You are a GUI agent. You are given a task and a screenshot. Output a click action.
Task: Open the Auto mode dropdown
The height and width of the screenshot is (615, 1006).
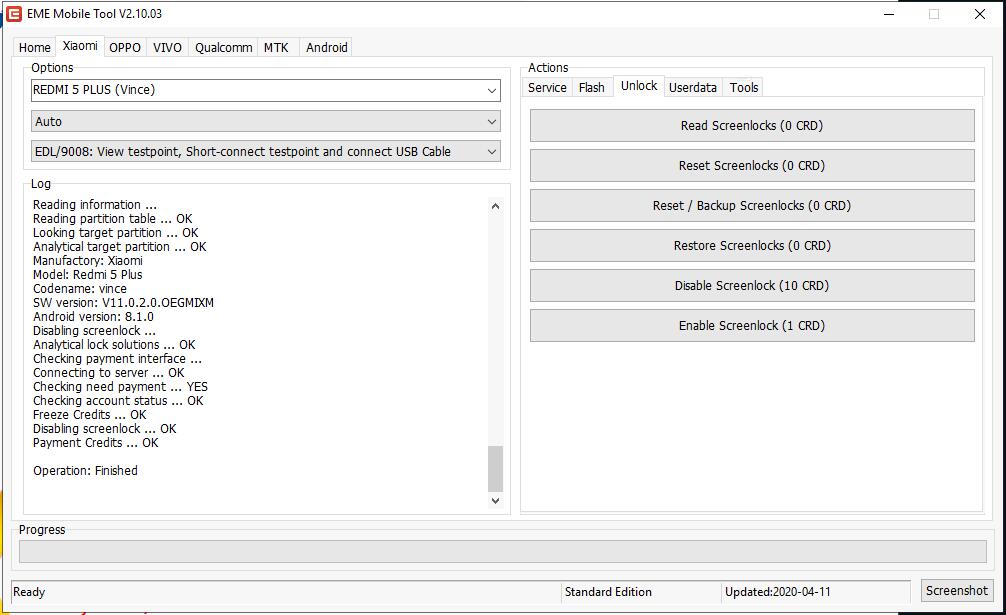tap(266, 121)
